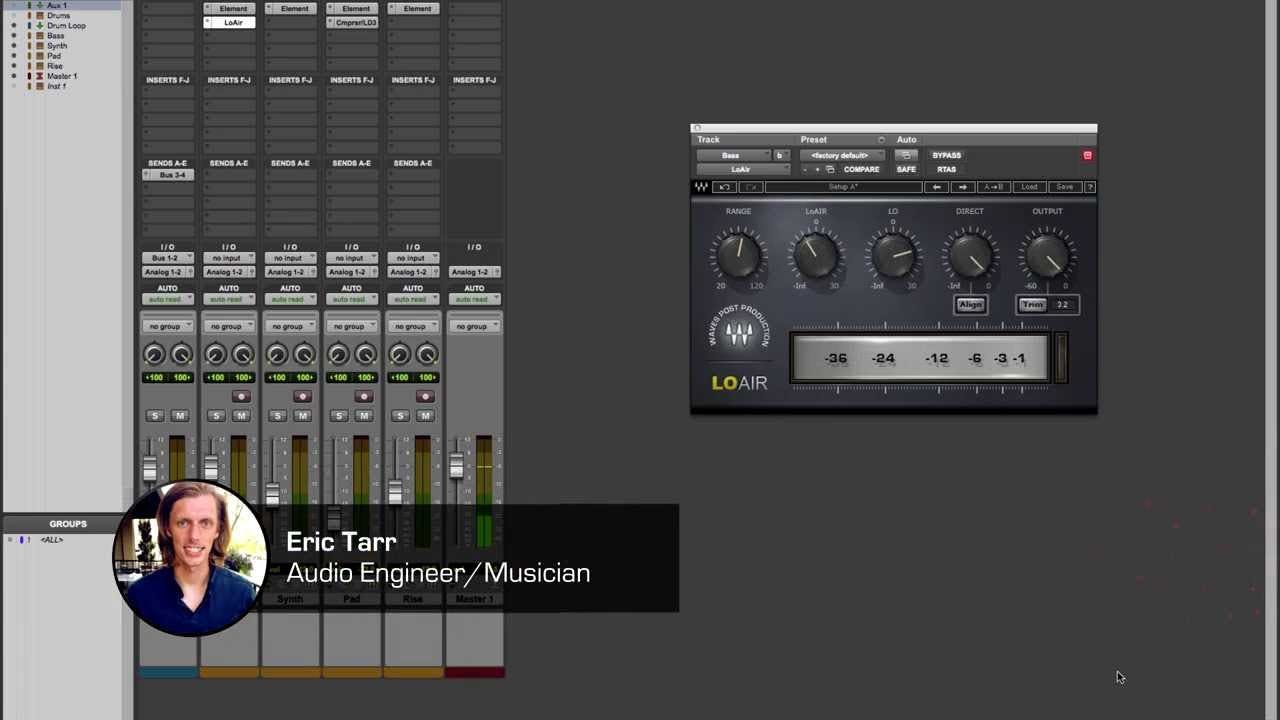Open the <factory default> preset dropdown
The image size is (1280, 720).
[x=842, y=155]
